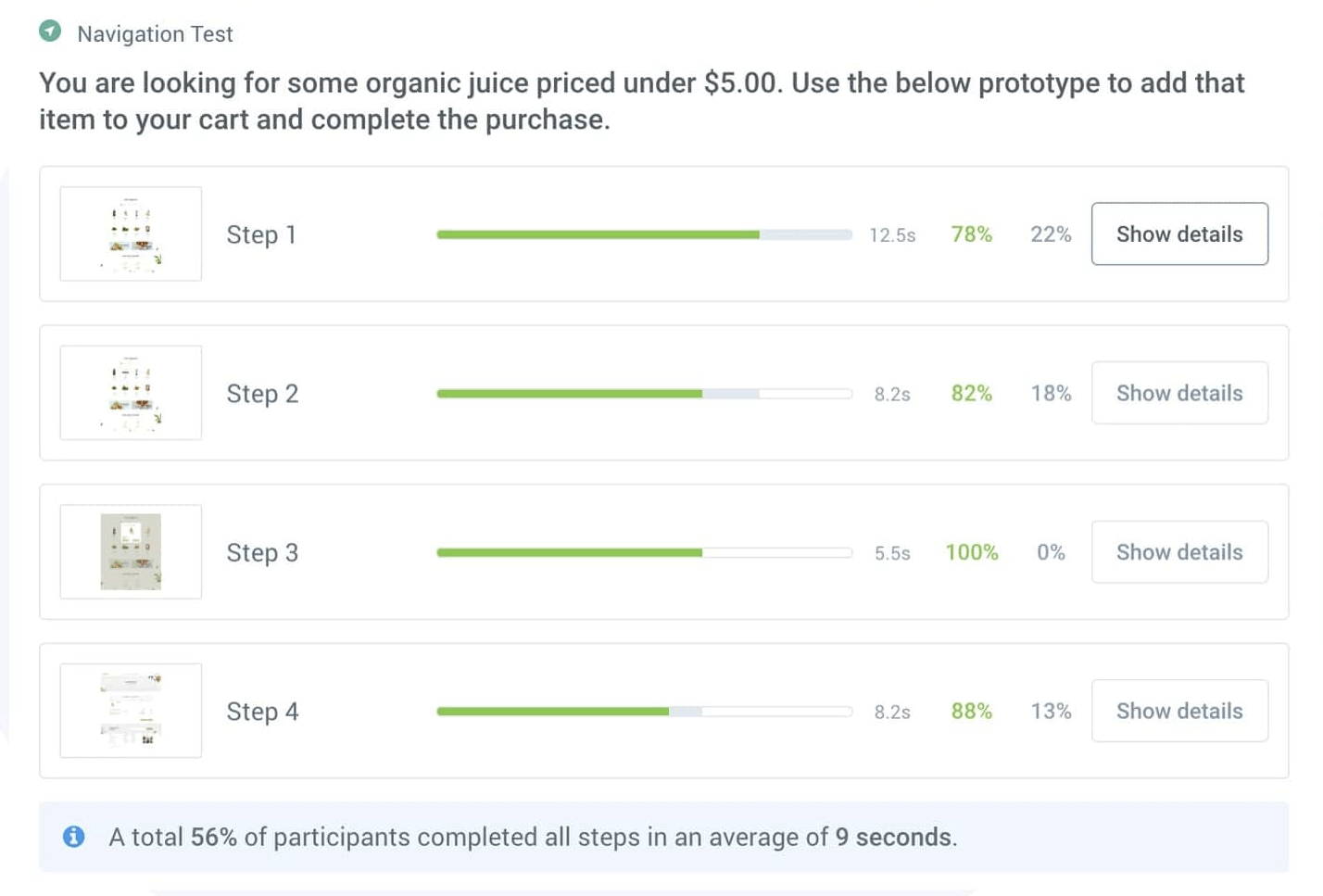Click the blue info icon in summary bar

pyautogui.click(x=73, y=836)
